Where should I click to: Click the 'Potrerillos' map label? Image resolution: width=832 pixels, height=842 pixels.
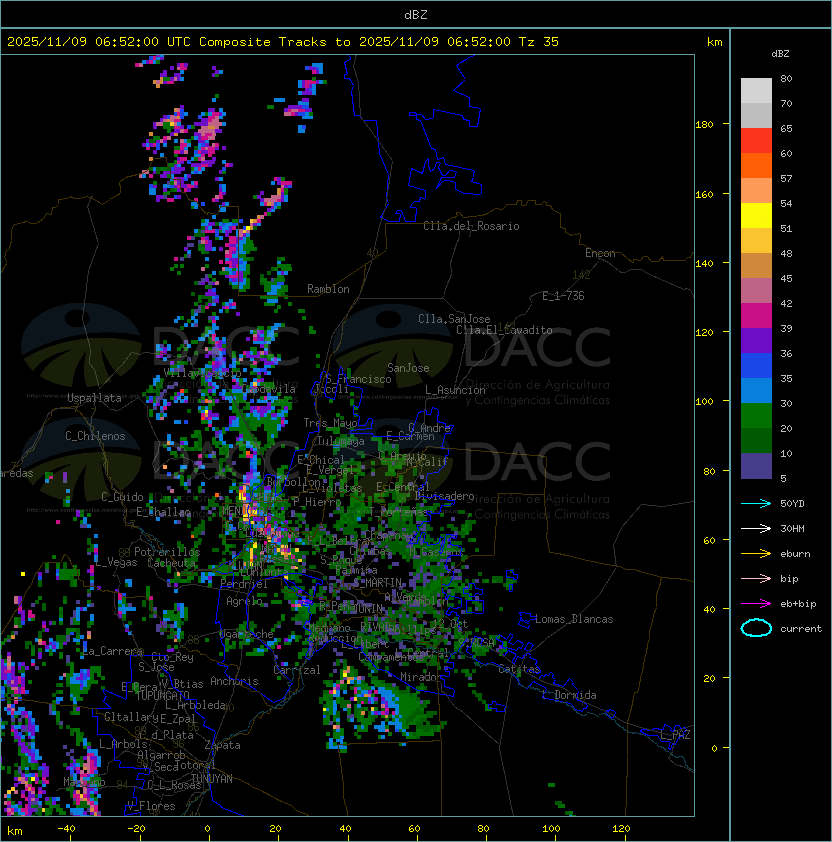click(167, 552)
